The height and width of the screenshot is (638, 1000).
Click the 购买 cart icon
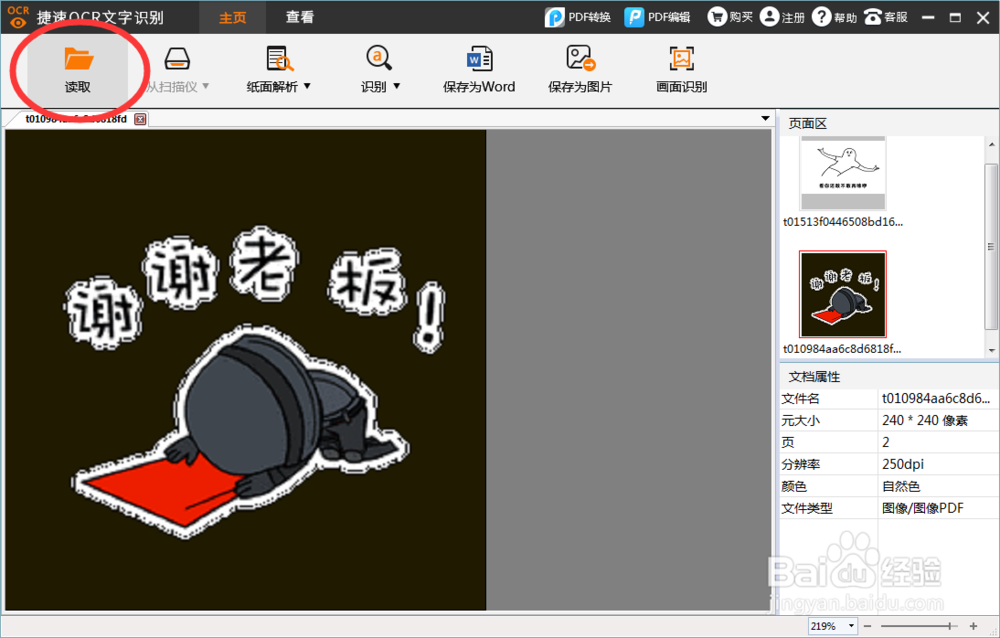717,17
